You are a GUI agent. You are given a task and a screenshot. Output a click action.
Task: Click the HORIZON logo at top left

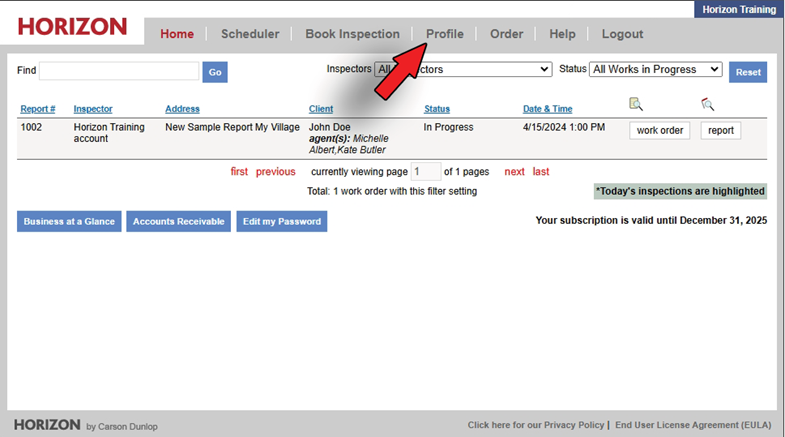tap(72, 27)
